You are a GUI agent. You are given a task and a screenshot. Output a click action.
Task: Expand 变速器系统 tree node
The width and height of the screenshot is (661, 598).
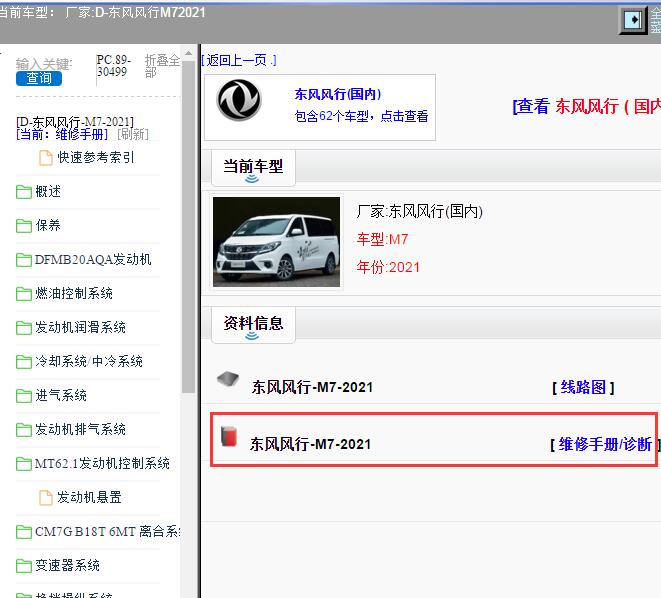[67, 566]
